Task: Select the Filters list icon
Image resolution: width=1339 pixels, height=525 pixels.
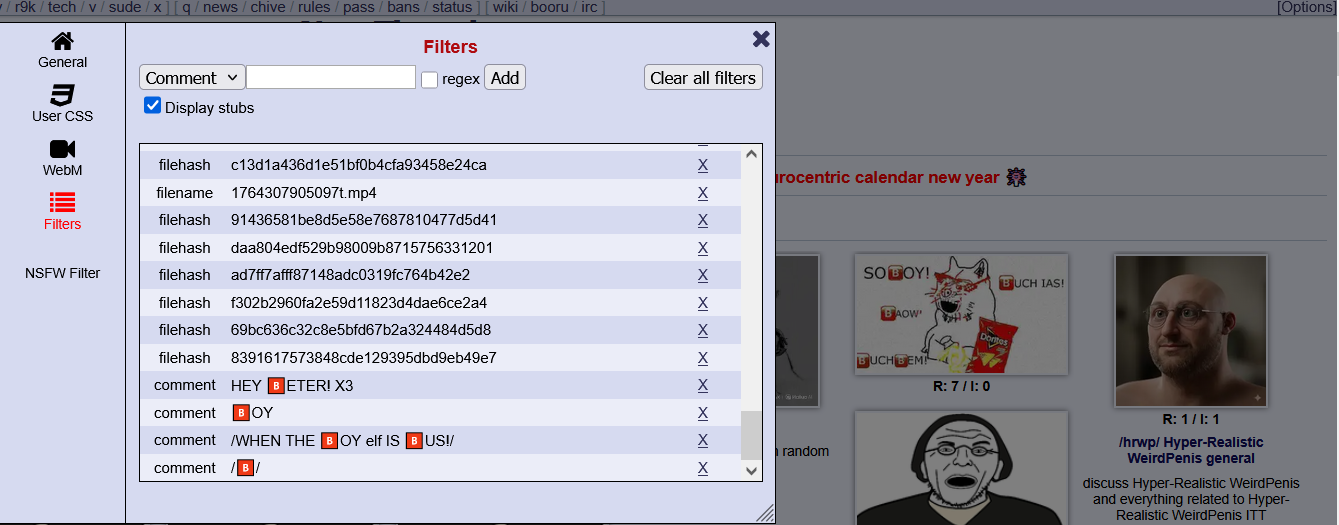Action: [x=62, y=204]
